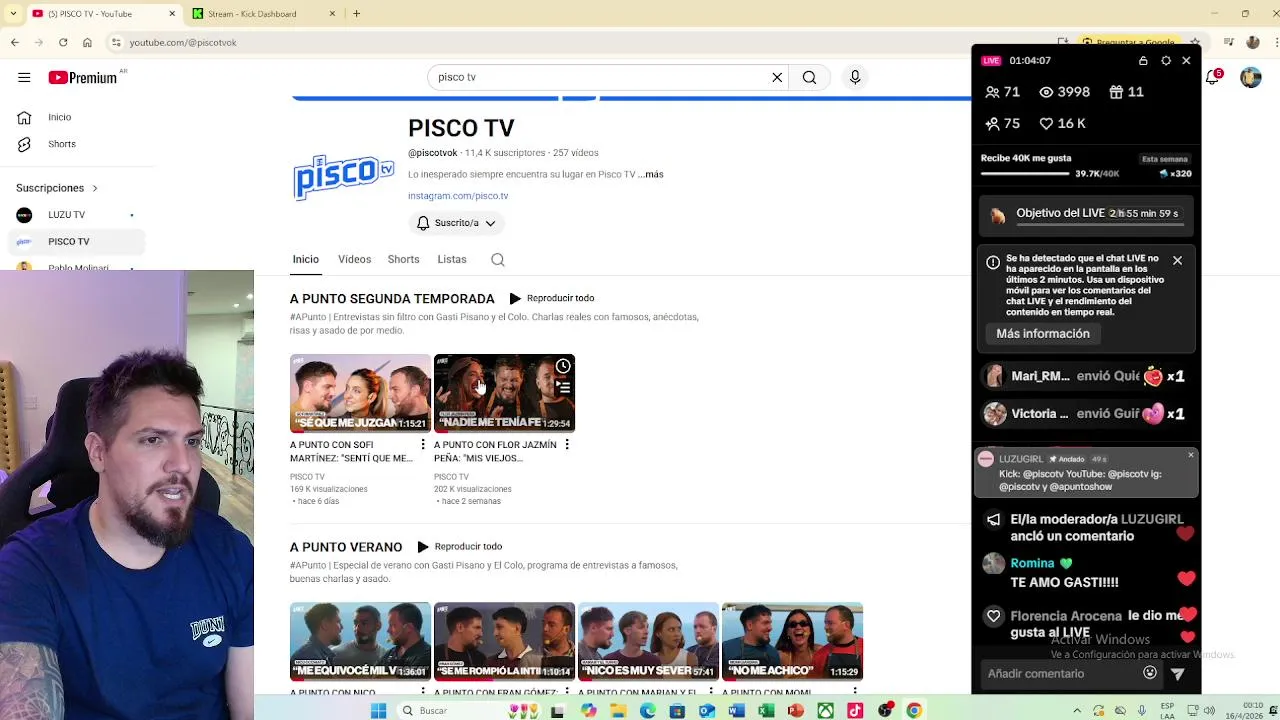Open Shorts in the sidebar

[x=61, y=144]
